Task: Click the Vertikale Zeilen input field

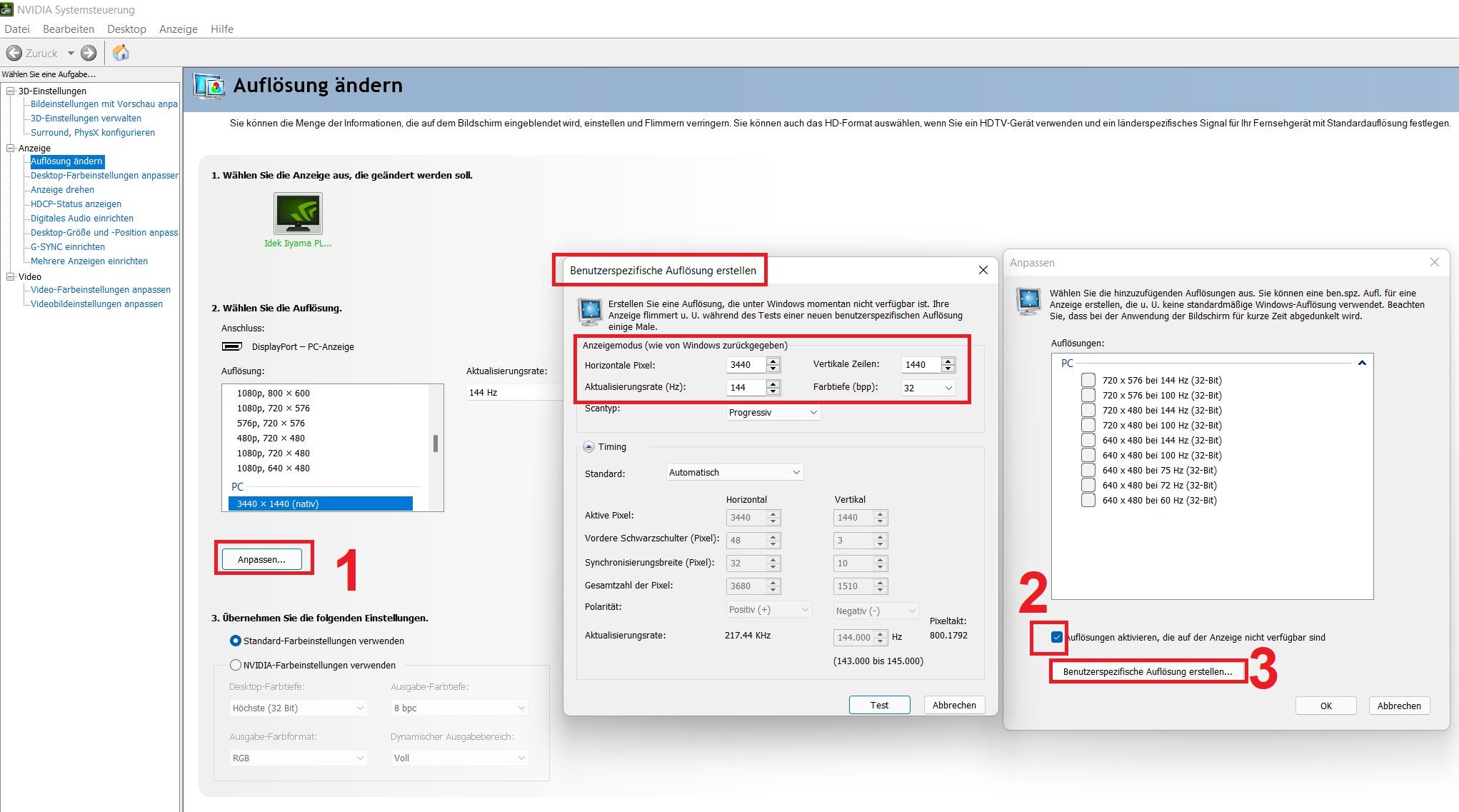Action: click(921, 365)
